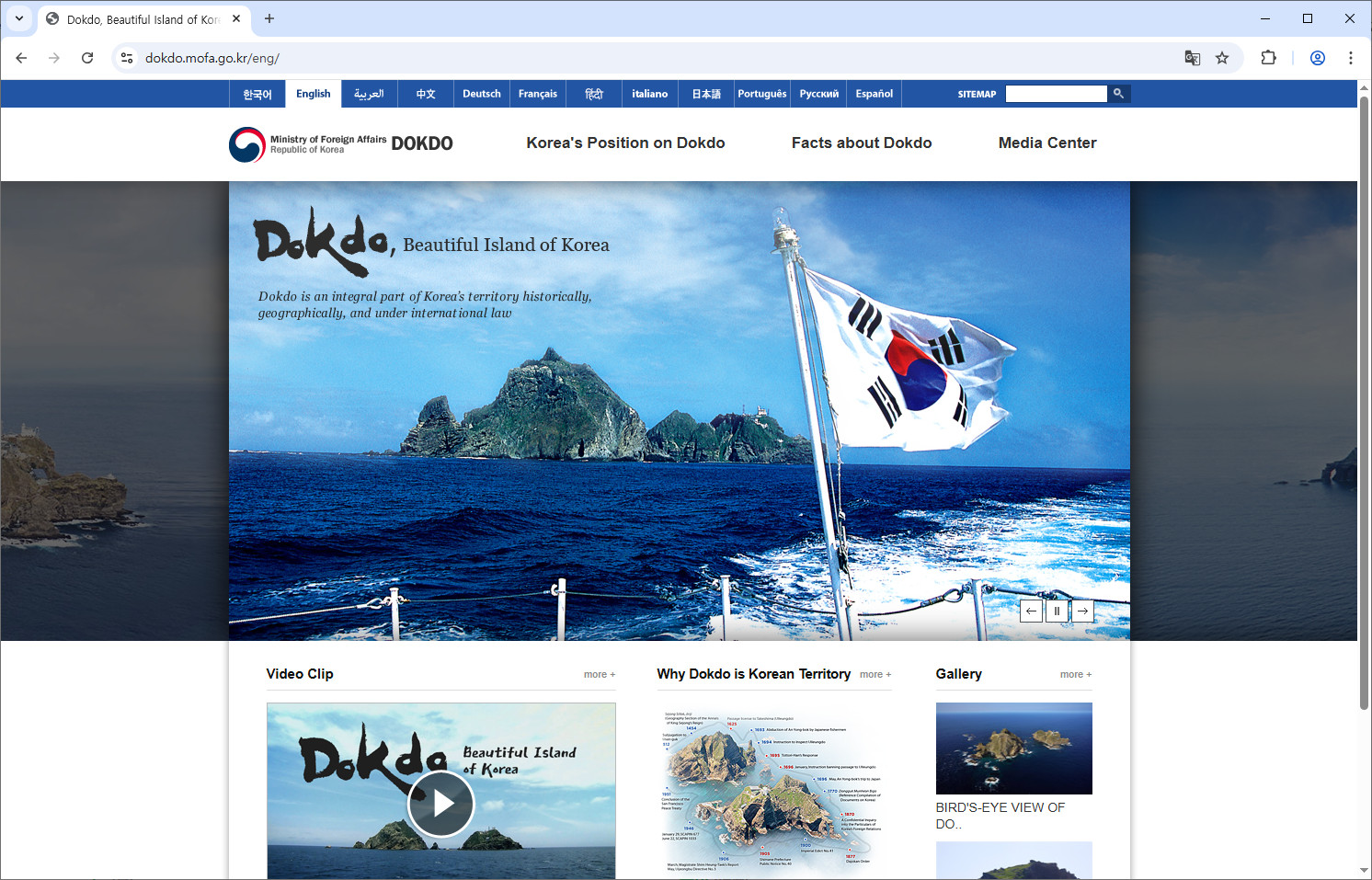1372x880 pixels.
Task: Open a new browser tab
Action: (269, 18)
